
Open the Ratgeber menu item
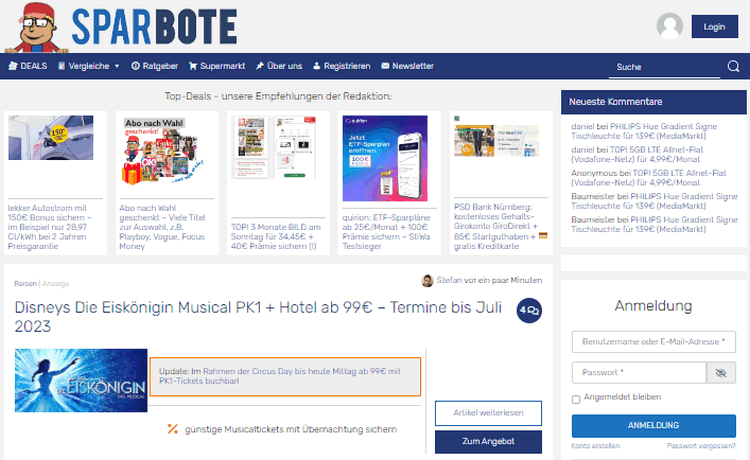(155, 66)
